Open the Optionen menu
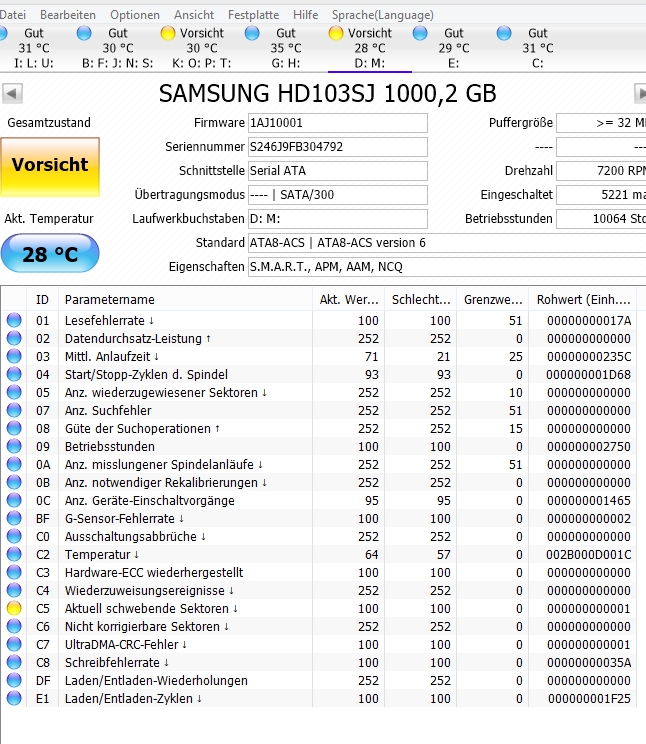Screen dimensions: 646x744 tap(135, 15)
